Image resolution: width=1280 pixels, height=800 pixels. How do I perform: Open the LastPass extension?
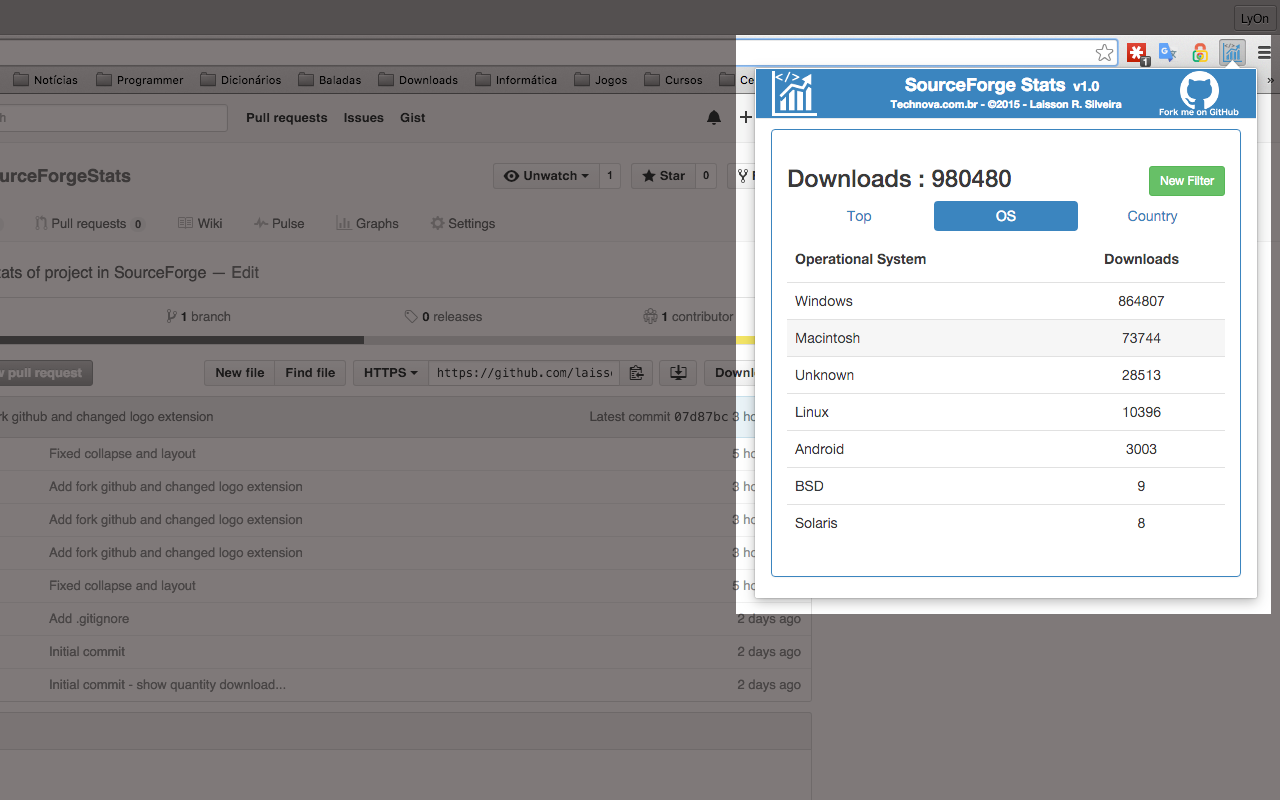point(1137,53)
